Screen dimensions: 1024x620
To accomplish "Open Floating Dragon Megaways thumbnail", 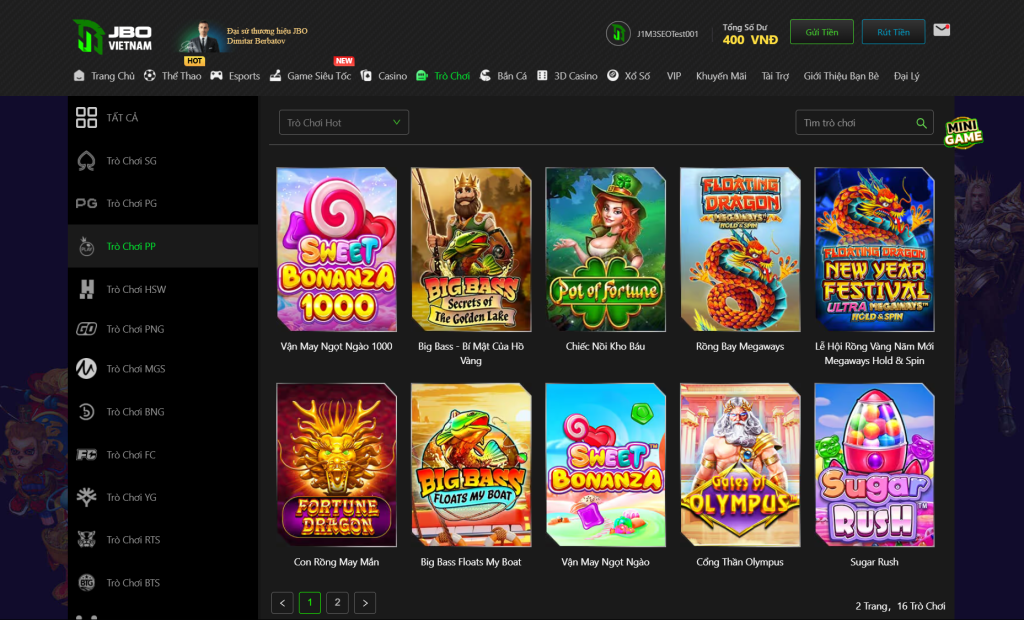I will pyautogui.click(x=740, y=250).
